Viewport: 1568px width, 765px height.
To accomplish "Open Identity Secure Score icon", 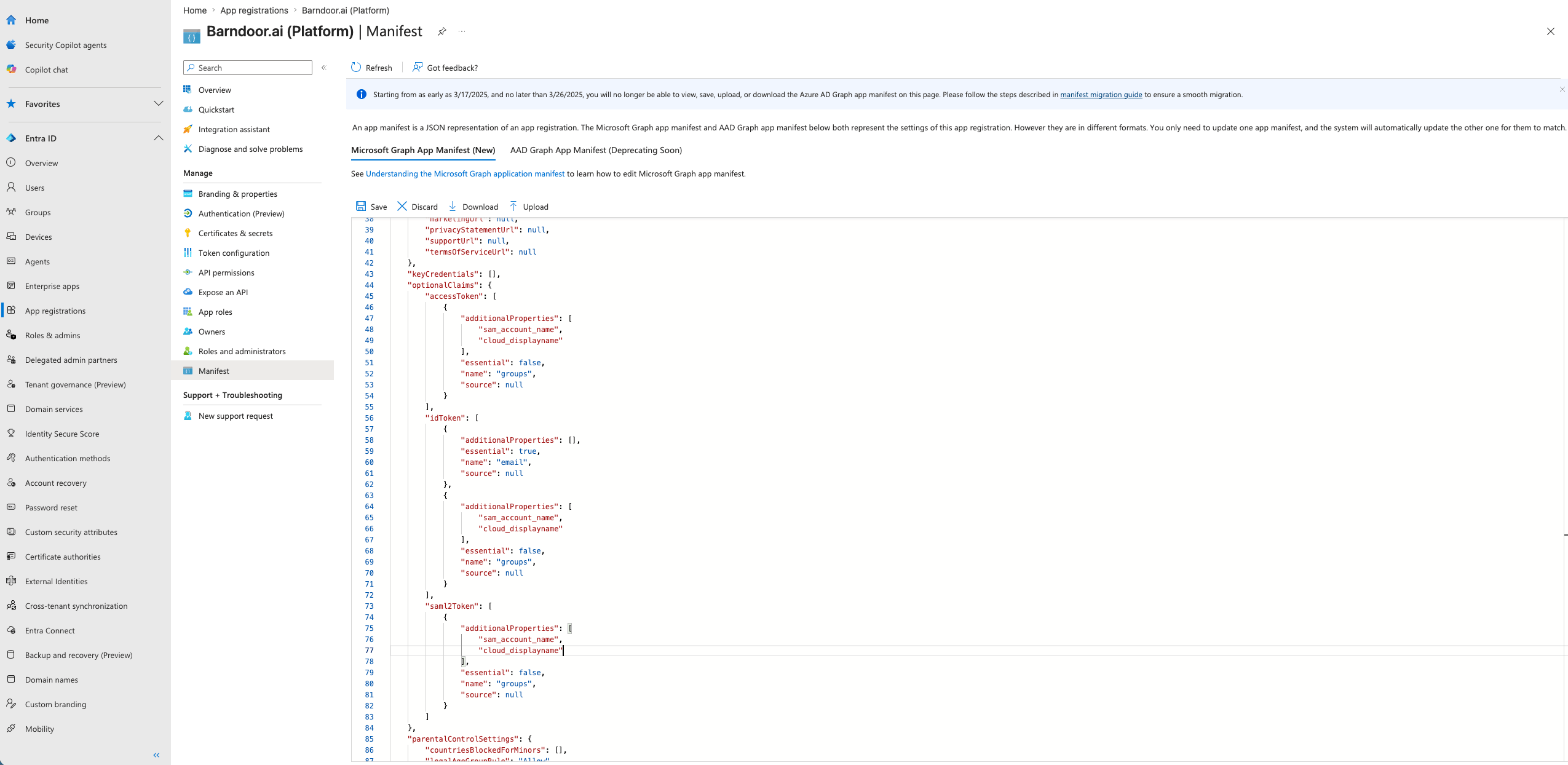I will (11, 433).
